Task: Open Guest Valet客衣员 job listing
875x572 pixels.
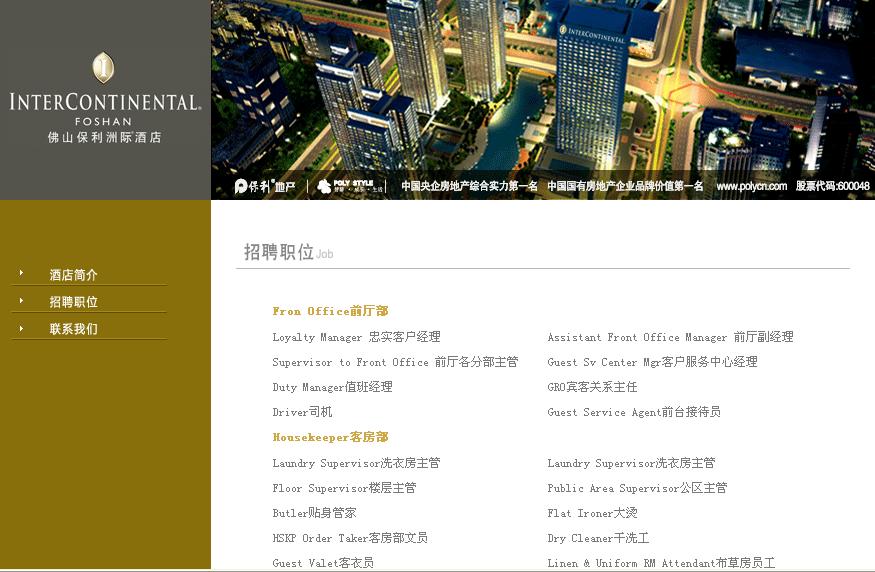Action: click(x=323, y=563)
